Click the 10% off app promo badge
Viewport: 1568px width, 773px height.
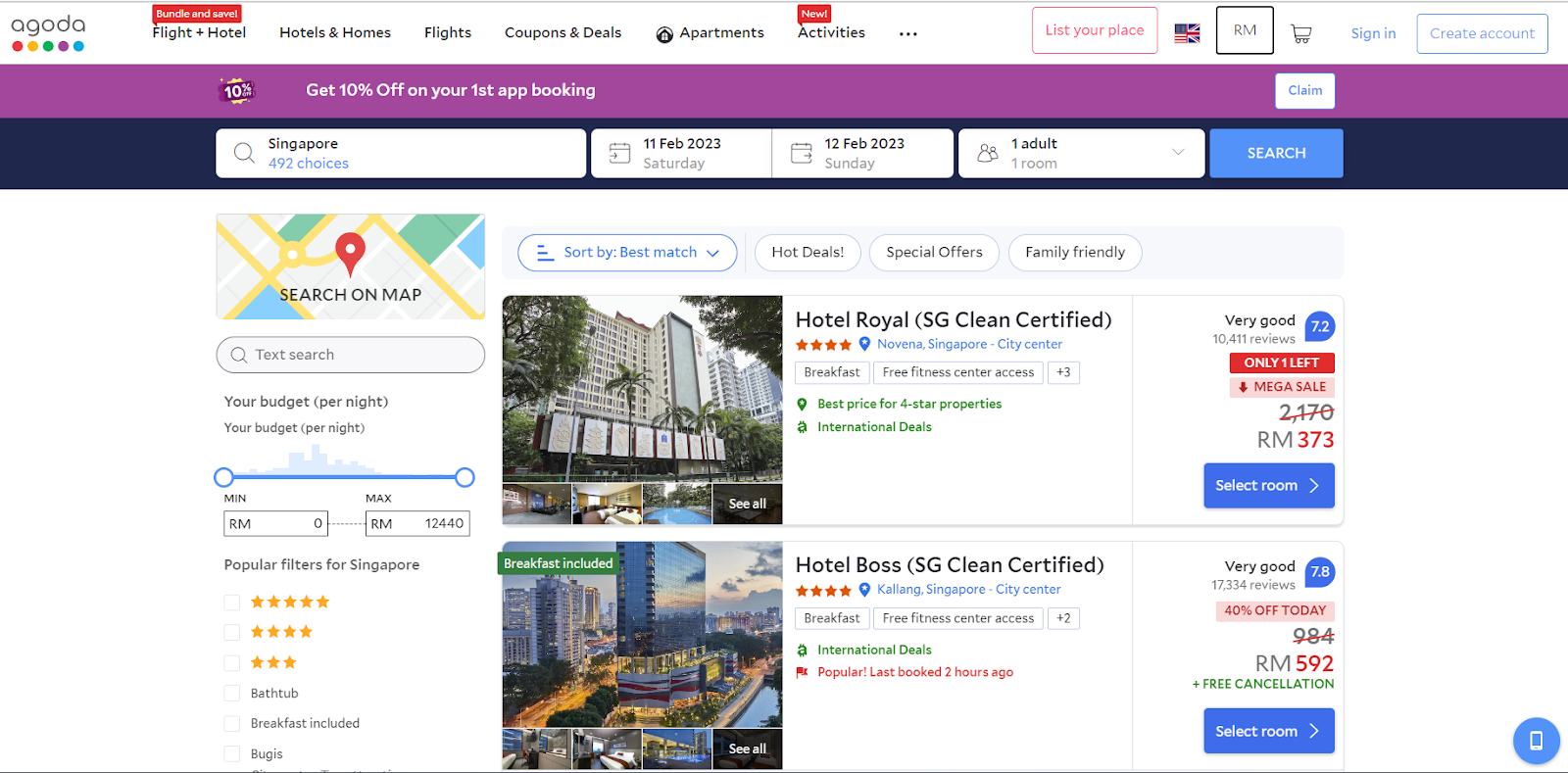click(237, 90)
